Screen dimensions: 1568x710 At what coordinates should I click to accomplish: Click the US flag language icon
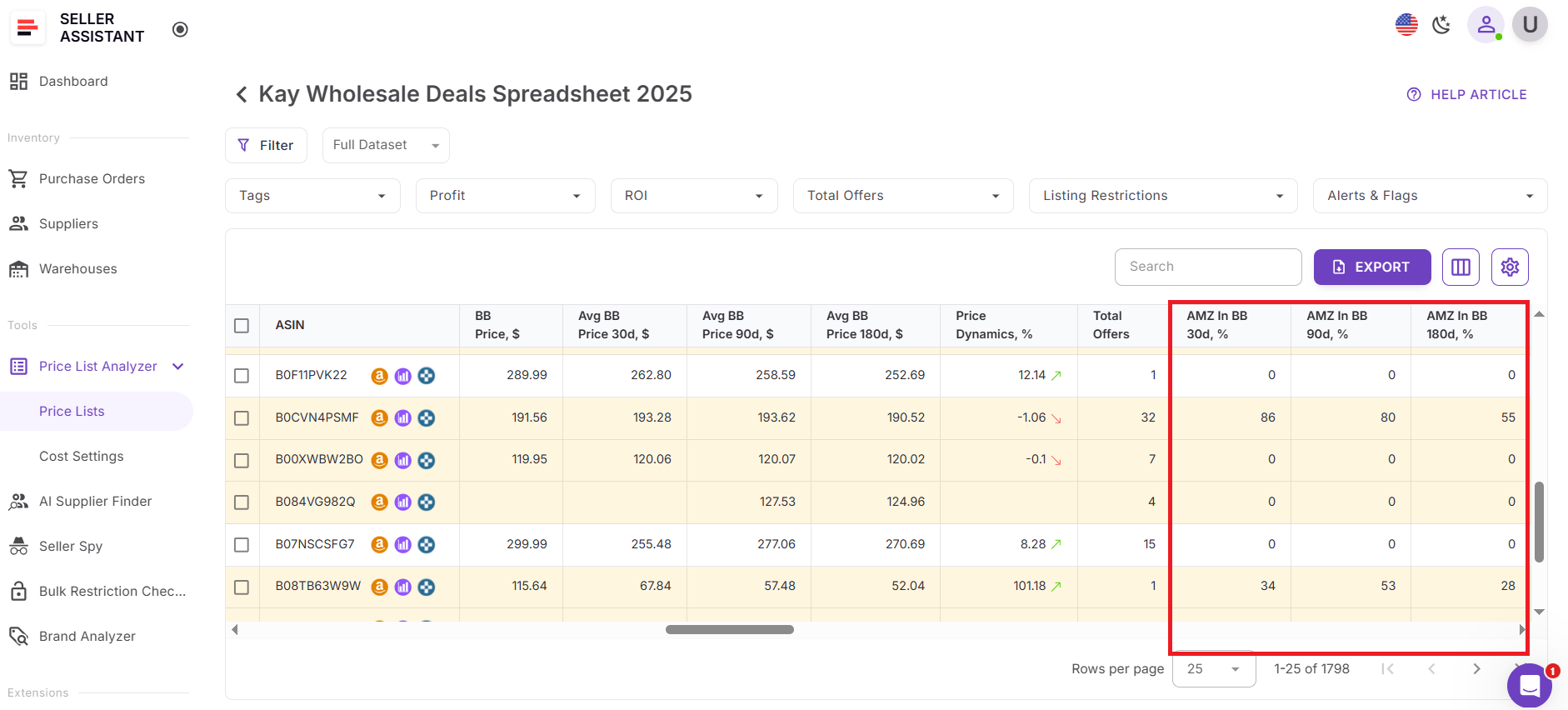1406,25
